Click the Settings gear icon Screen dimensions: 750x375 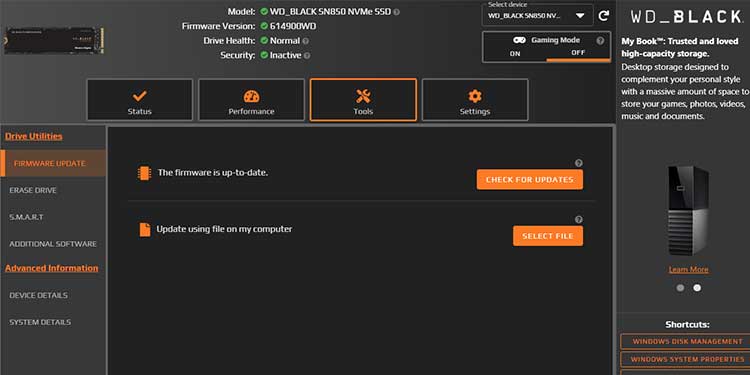(x=475, y=96)
